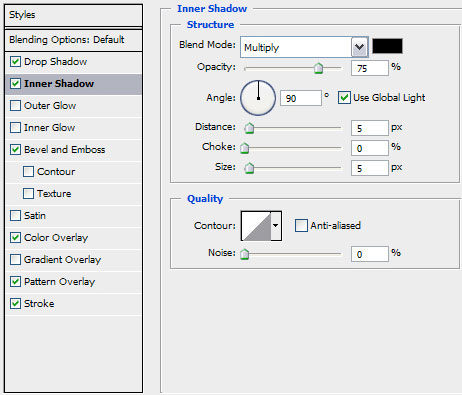The image size is (462, 395).
Task: Check the Satin checkbox
Action: [15, 216]
